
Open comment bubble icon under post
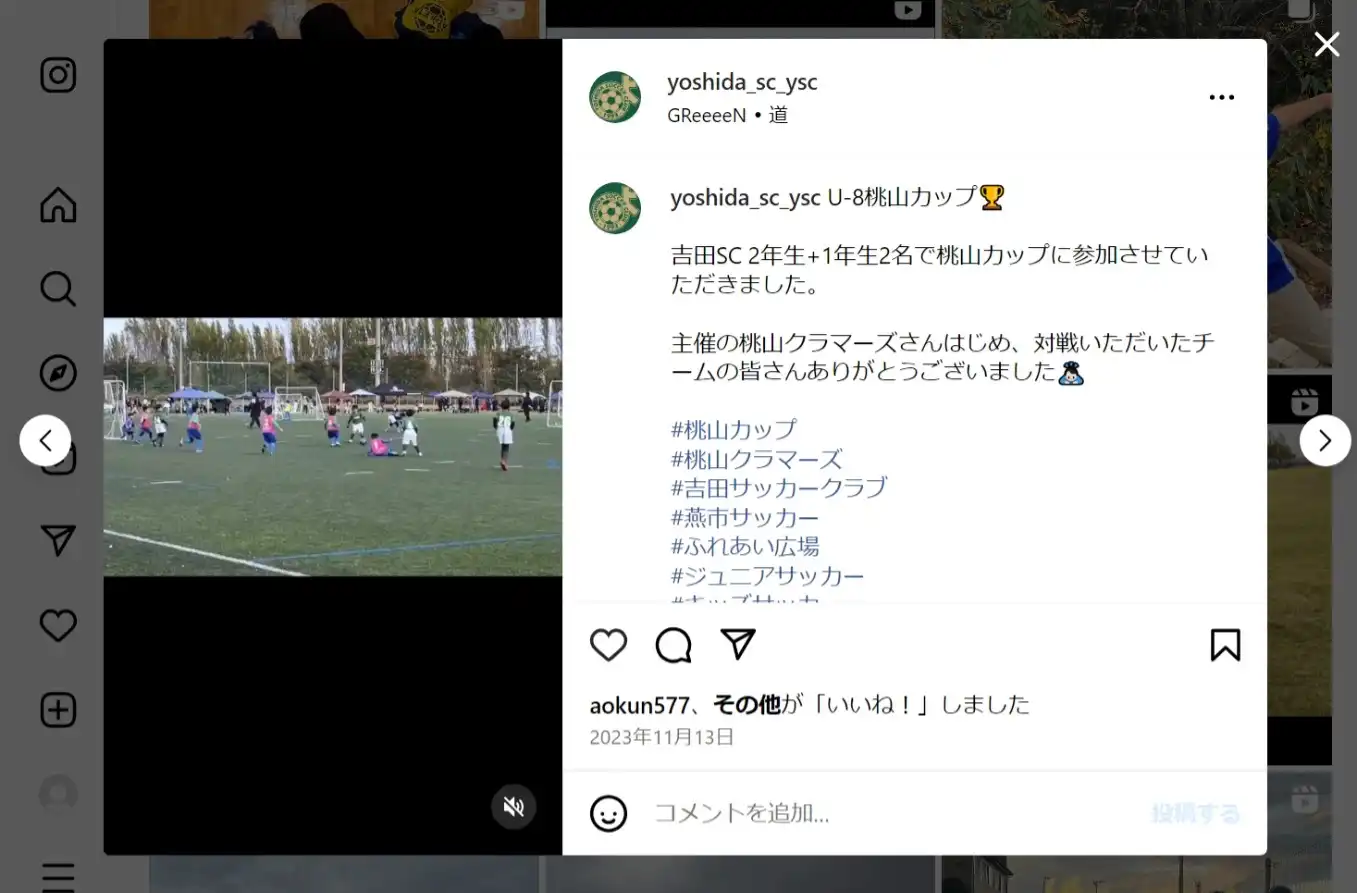(x=673, y=645)
